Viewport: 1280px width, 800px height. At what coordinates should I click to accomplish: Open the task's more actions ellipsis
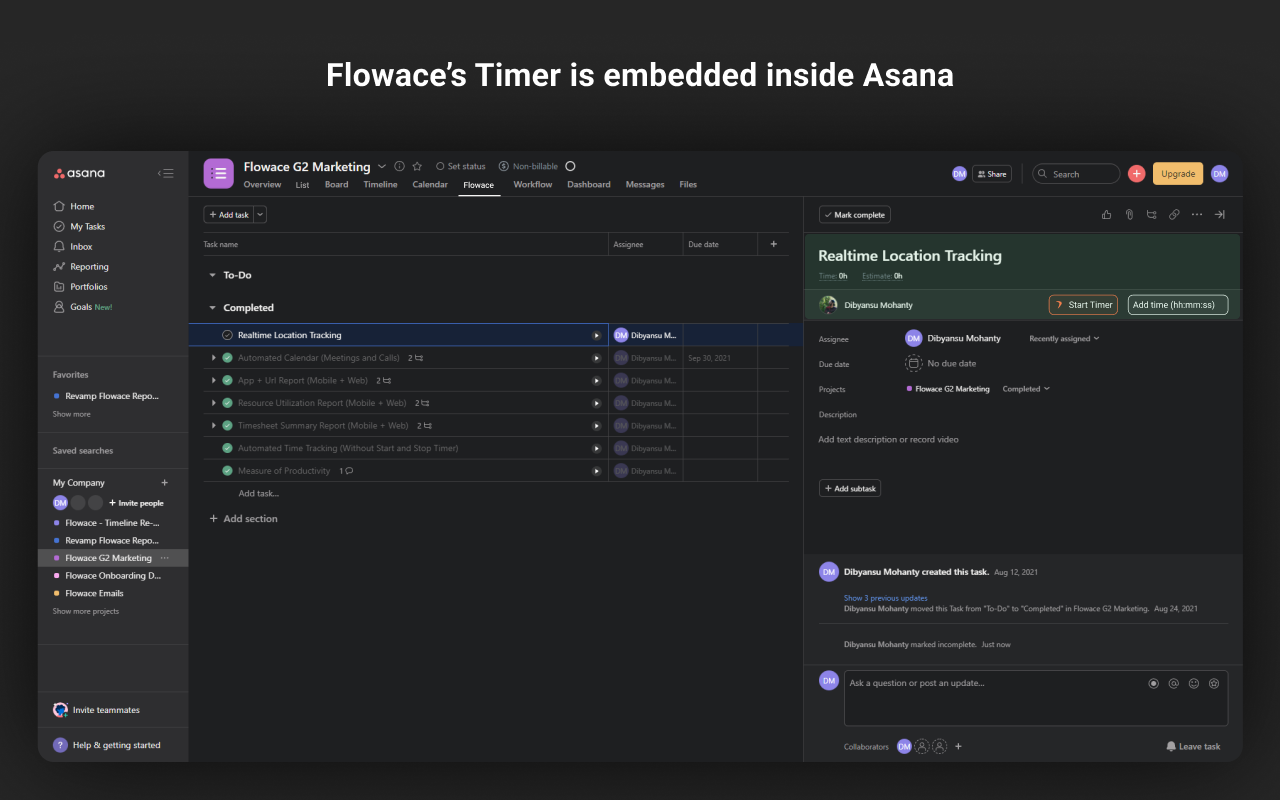[1197, 214]
